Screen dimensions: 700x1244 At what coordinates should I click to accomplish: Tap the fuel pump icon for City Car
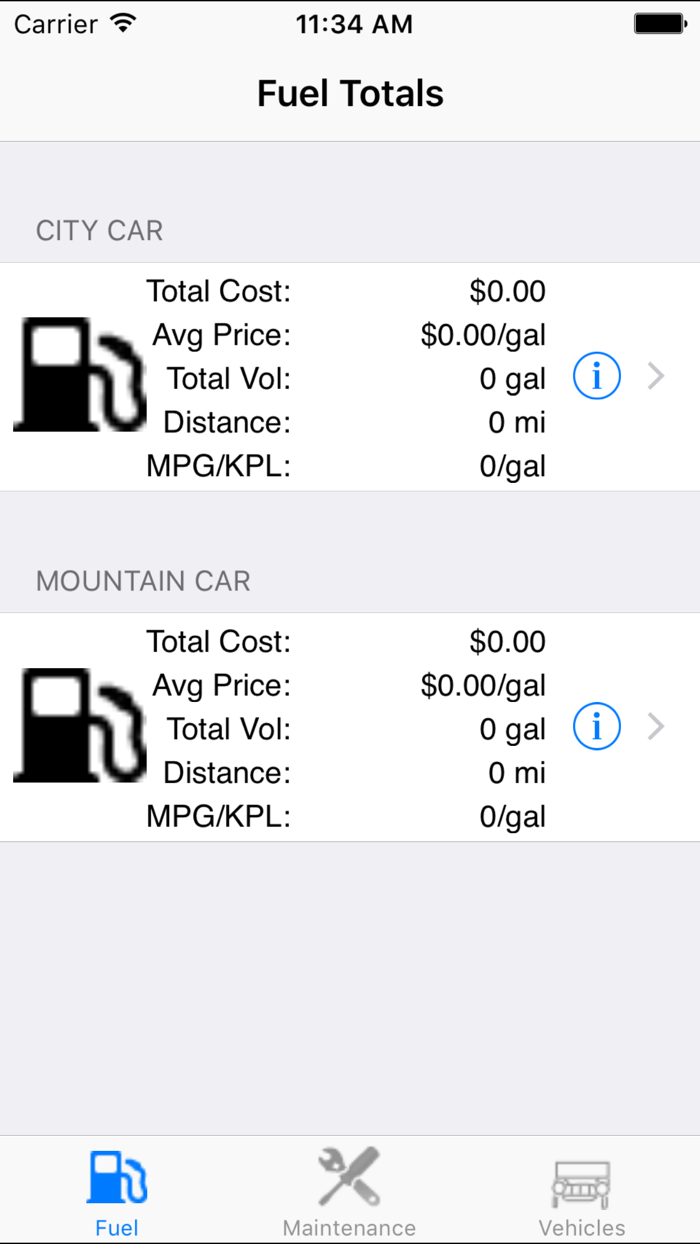point(79,374)
